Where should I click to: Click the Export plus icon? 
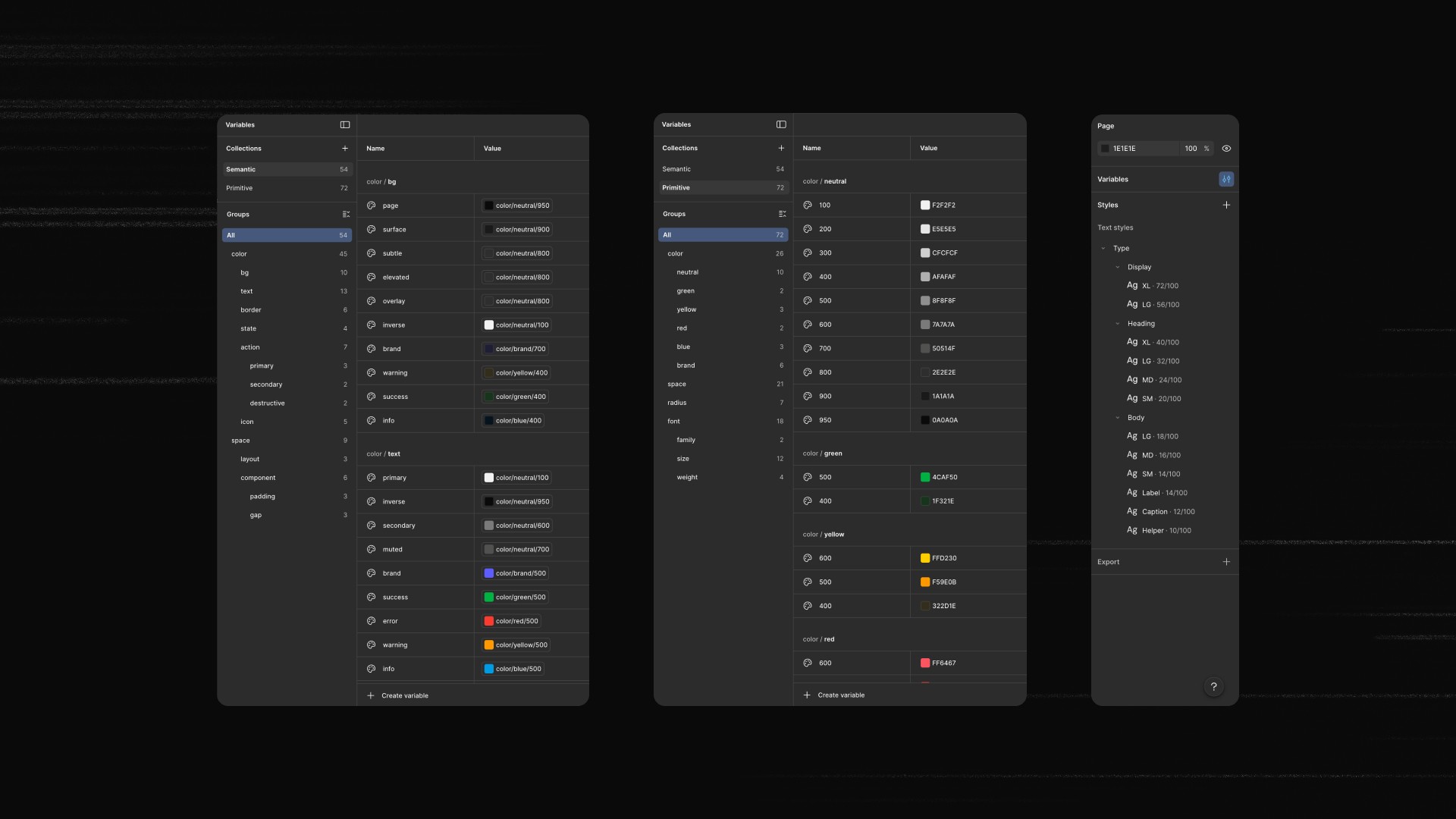pos(1226,562)
